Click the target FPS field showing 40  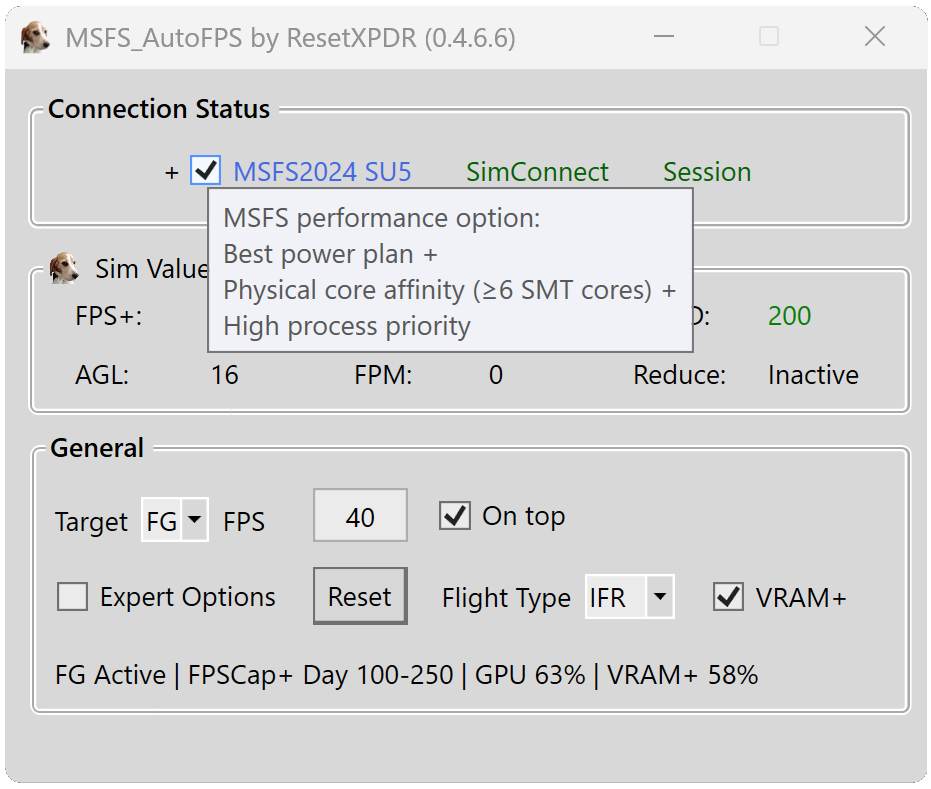(360, 515)
